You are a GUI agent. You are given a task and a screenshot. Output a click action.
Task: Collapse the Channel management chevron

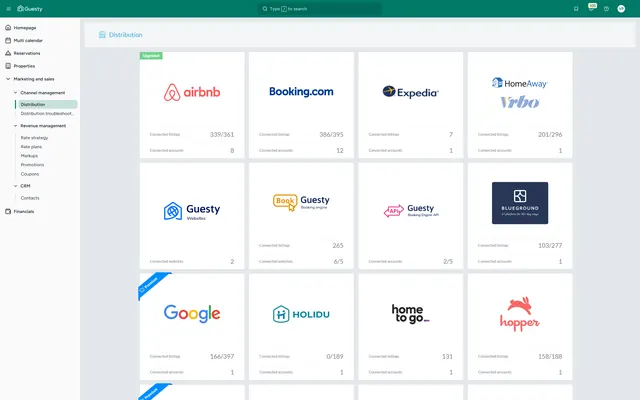pyautogui.click(x=16, y=93)
